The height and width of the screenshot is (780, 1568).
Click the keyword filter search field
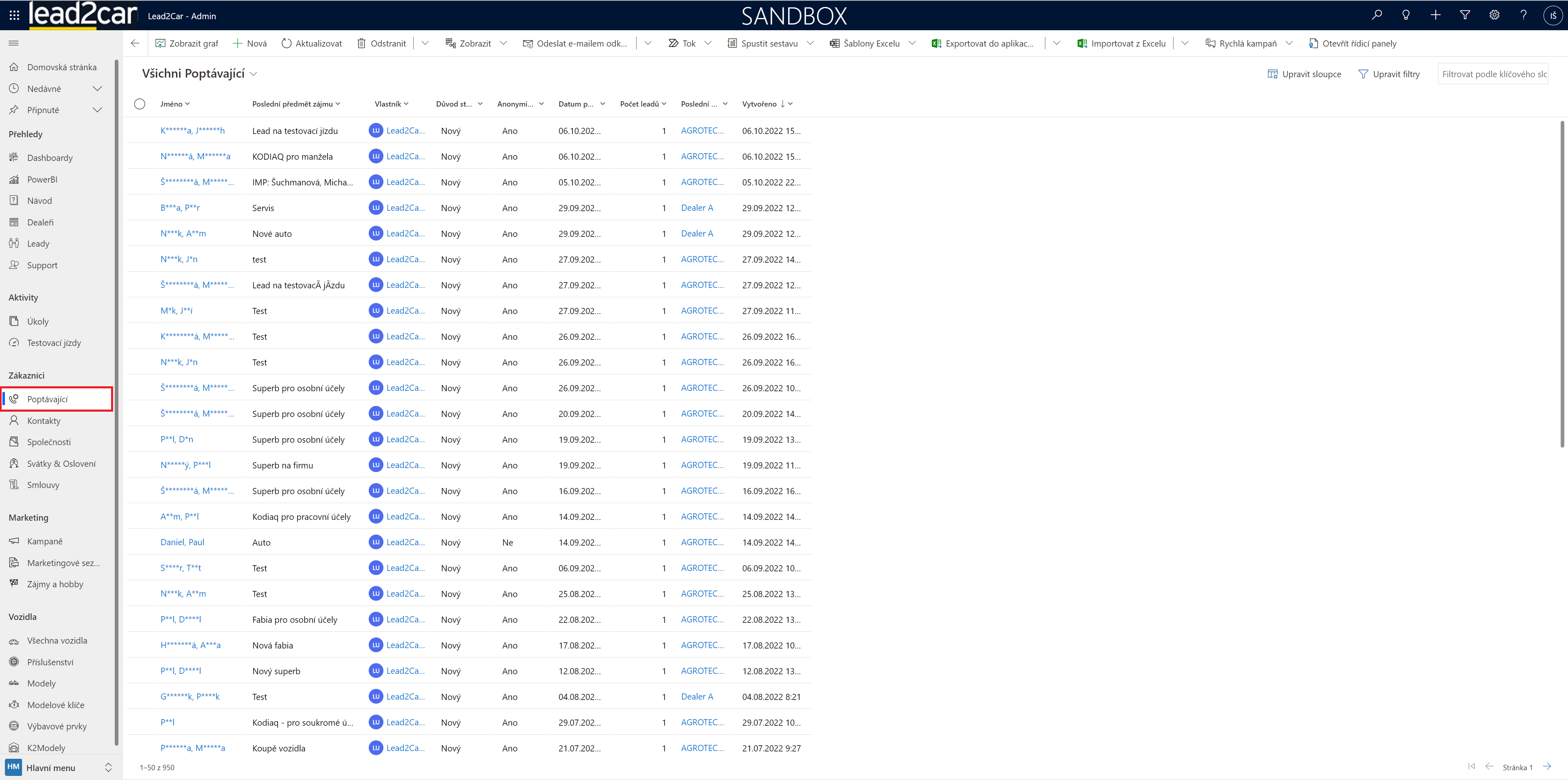click(1492, 74)
